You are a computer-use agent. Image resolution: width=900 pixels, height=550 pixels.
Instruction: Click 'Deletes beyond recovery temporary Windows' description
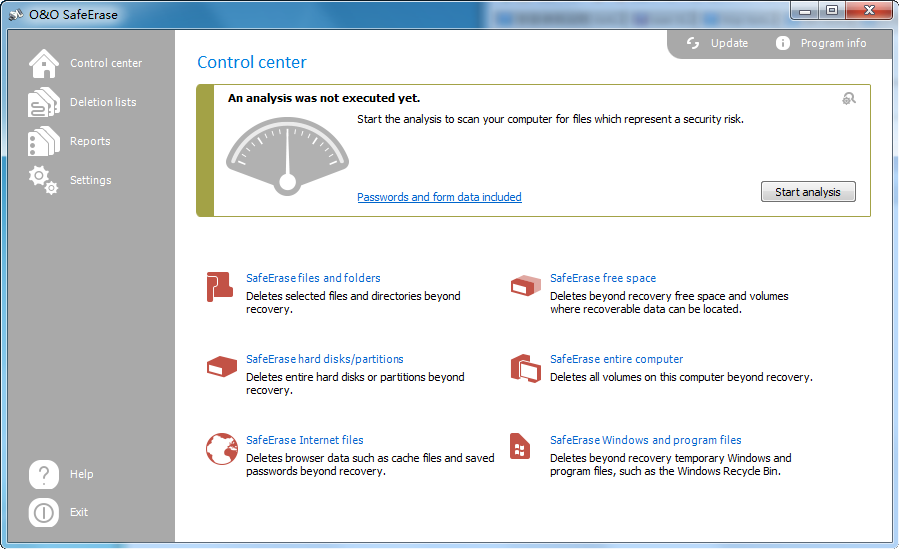coord(671,464)
